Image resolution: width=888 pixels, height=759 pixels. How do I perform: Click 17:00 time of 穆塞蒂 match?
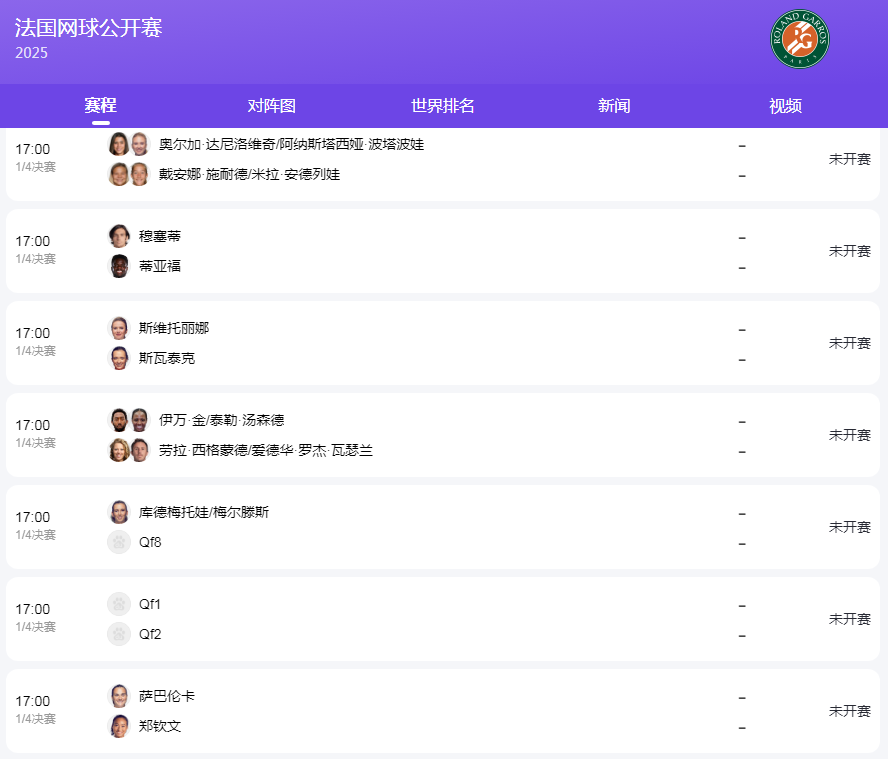pos(33,241)
